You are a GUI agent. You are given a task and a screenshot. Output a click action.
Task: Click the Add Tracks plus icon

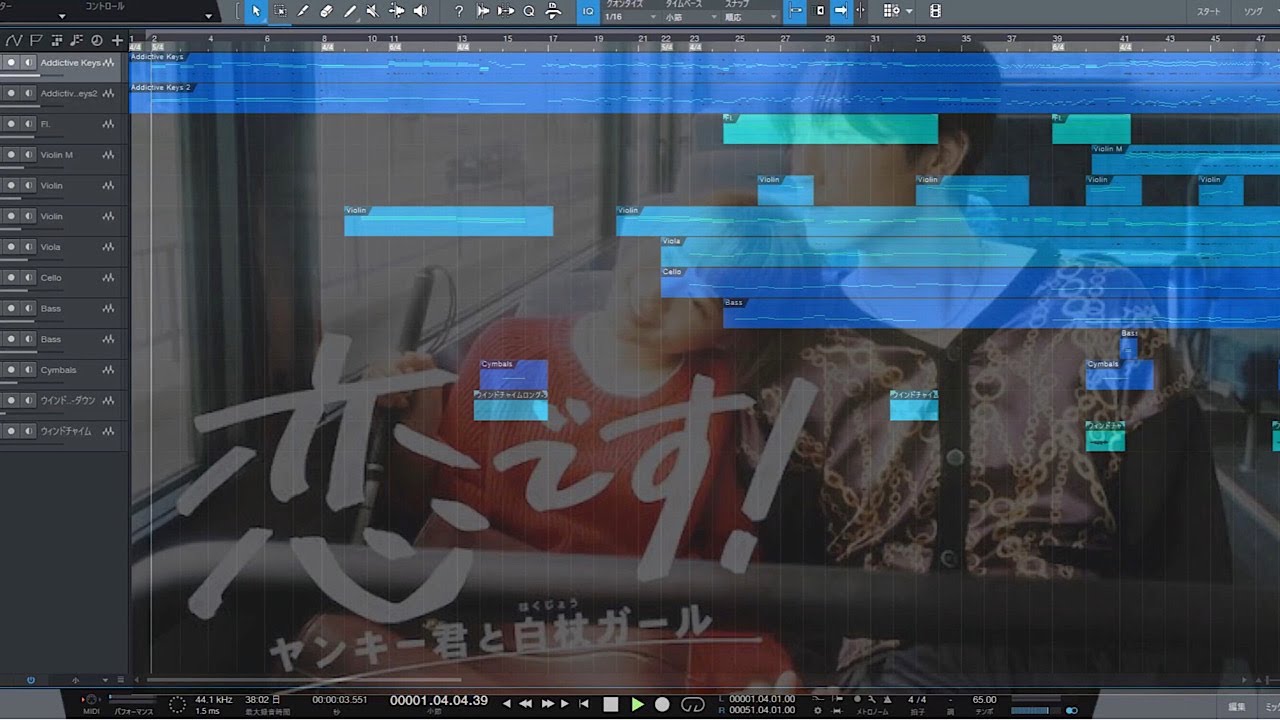[117, 41]
